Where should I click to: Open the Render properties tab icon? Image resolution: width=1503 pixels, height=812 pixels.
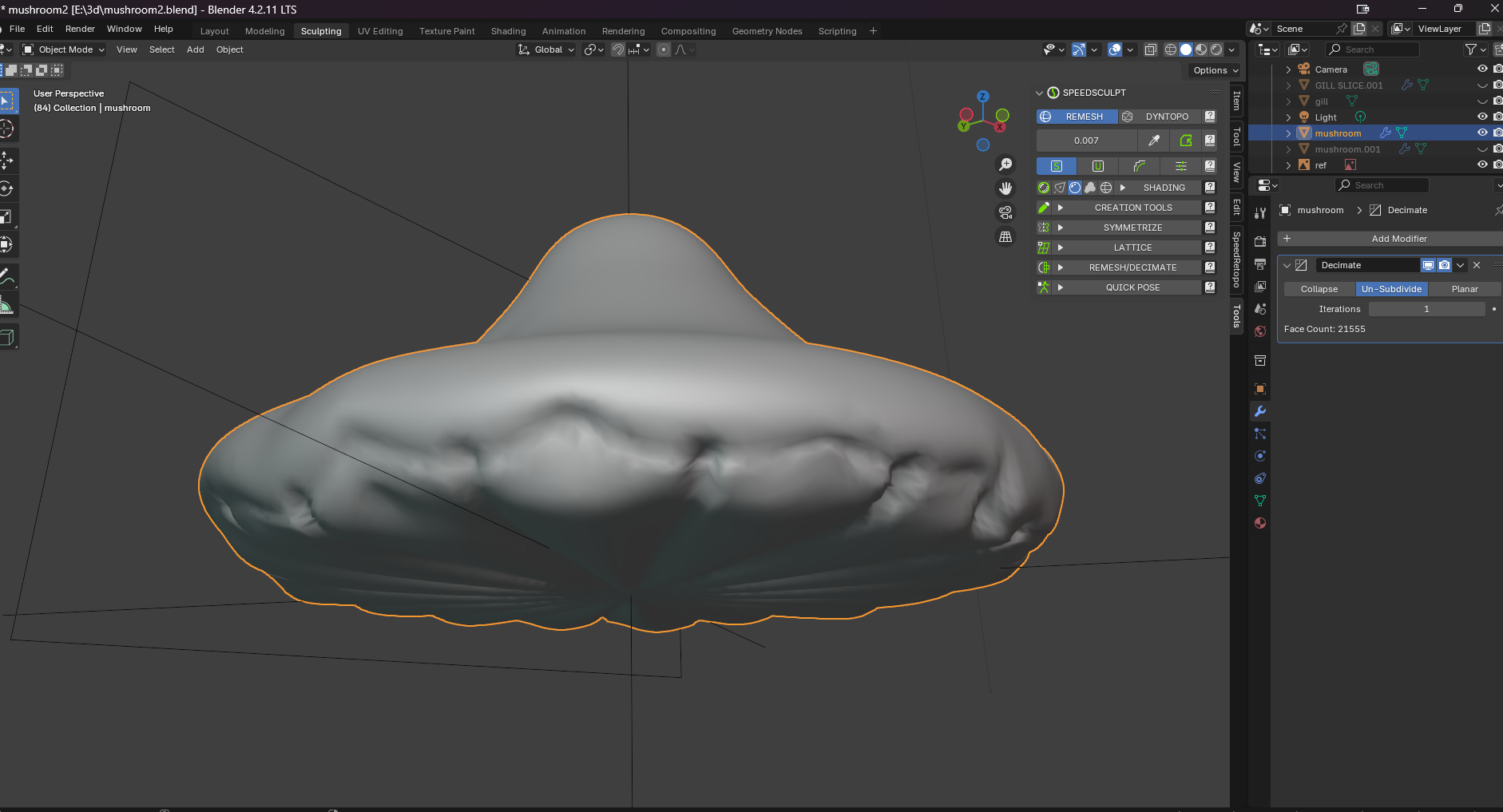tap(1260, 242)
